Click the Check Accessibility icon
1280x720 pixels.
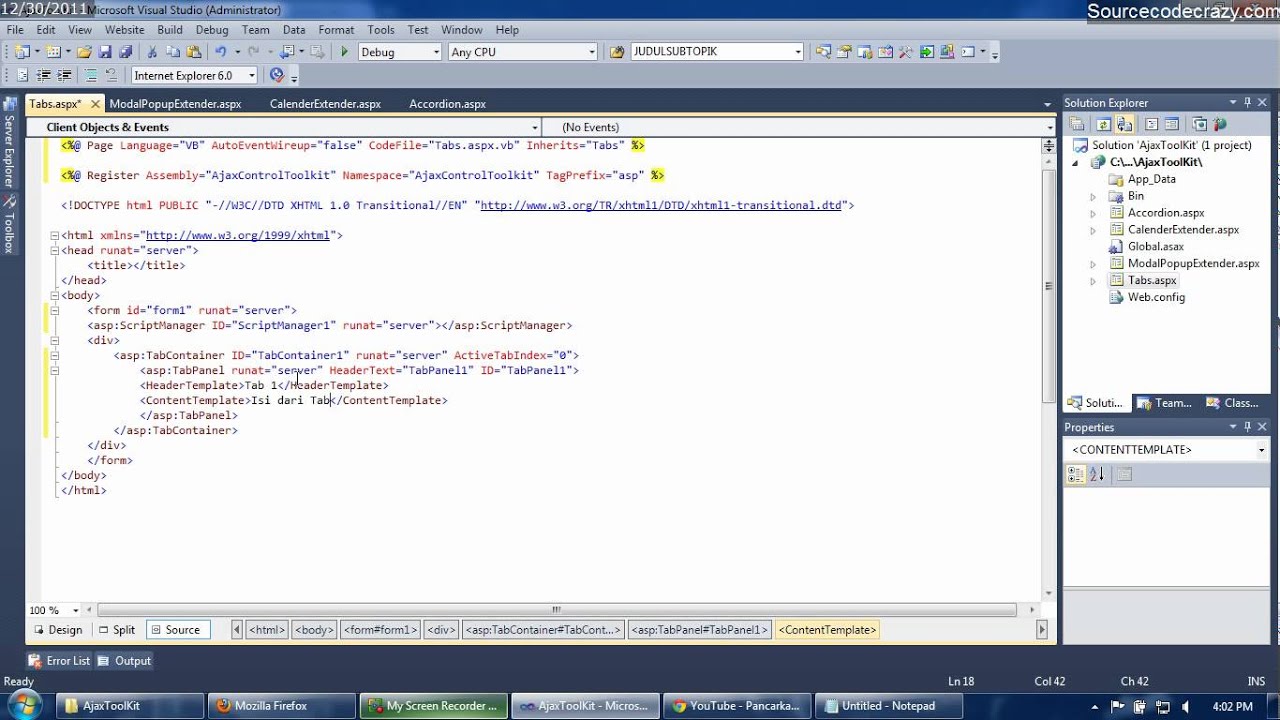pyautogui.click(x=277, y=75)
